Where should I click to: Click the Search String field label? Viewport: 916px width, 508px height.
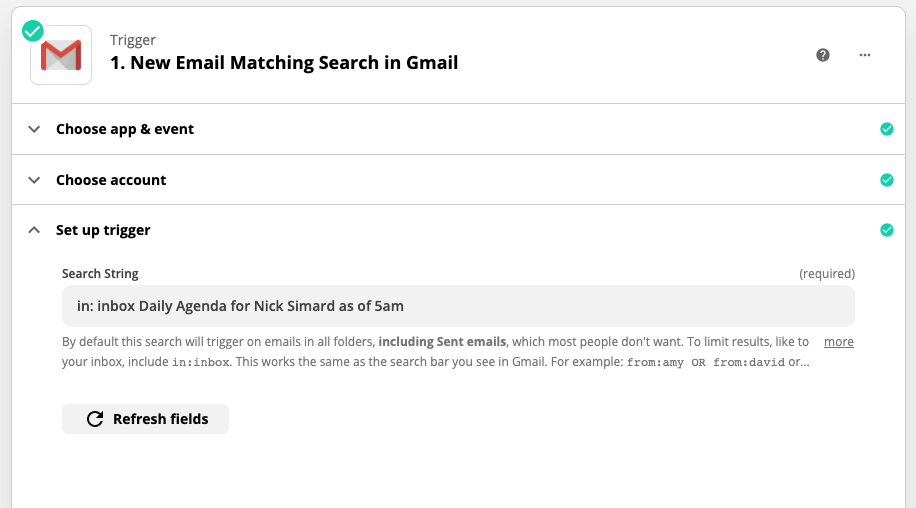pos(100,273)
